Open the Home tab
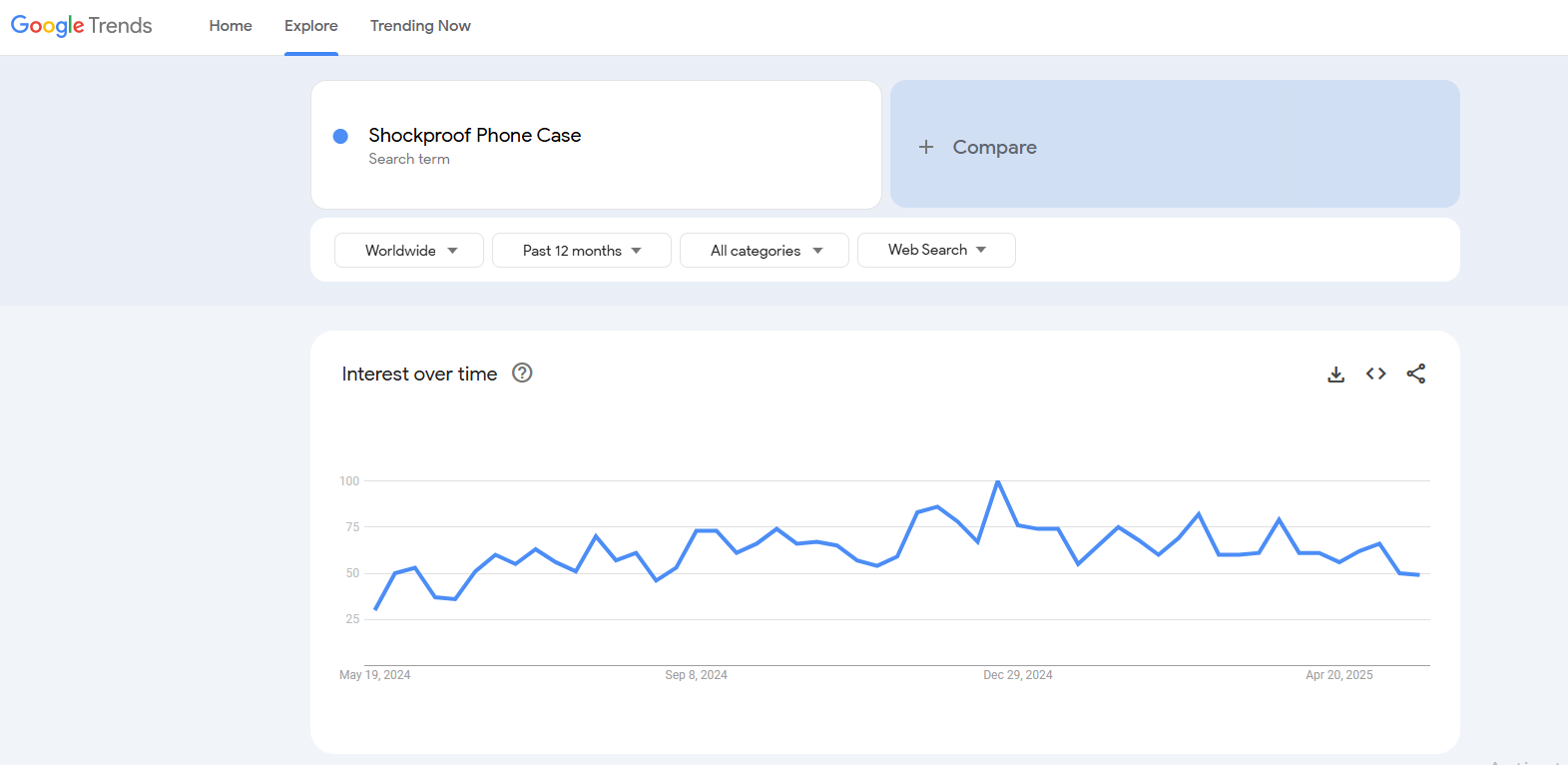The image size is (1568, 765). (x=231, y=26)
